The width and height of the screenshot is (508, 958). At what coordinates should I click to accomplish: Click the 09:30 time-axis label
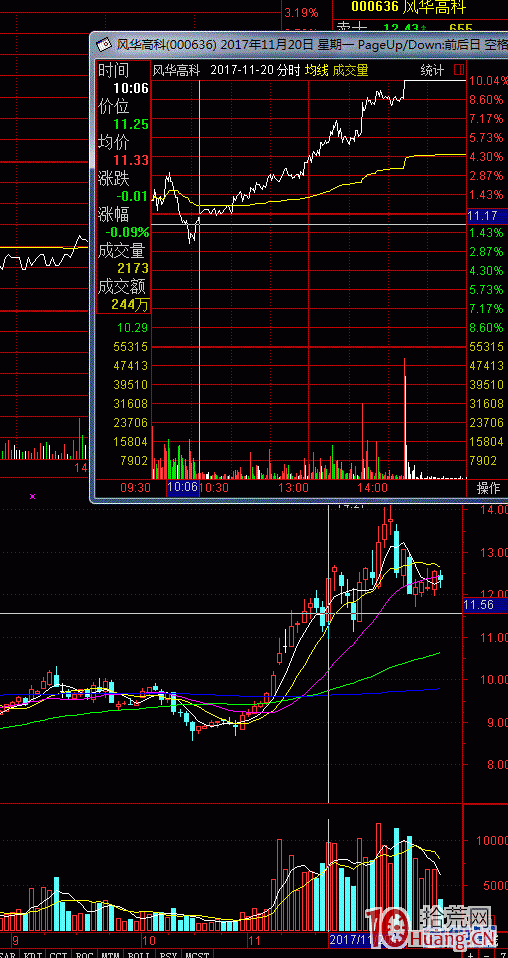click(136, 488)
